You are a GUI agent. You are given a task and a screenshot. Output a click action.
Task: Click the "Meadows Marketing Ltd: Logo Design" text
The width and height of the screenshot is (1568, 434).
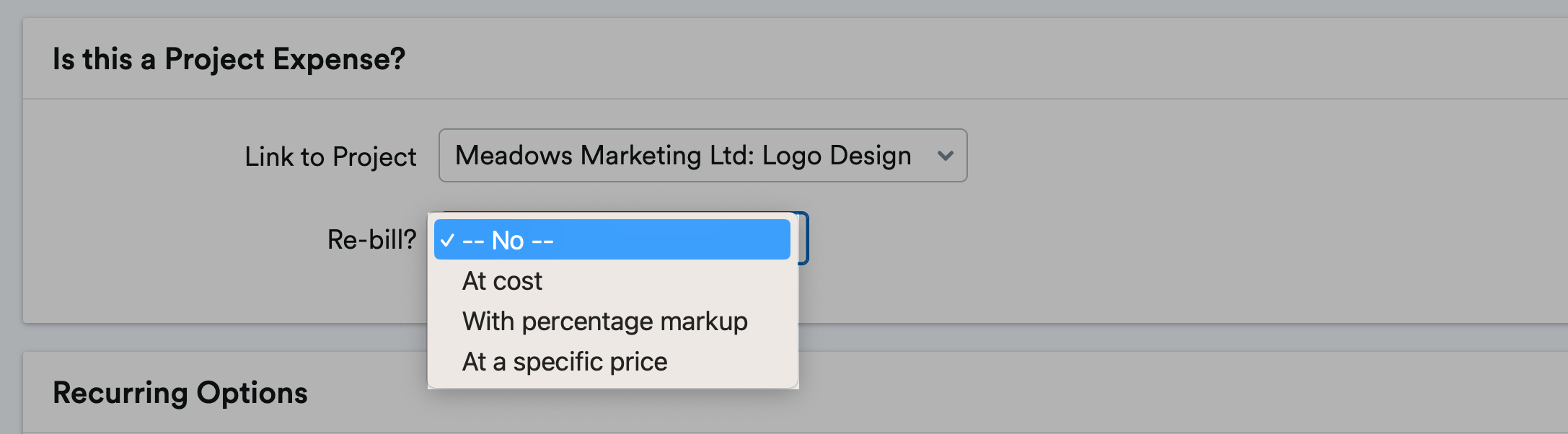coord(683,155)
